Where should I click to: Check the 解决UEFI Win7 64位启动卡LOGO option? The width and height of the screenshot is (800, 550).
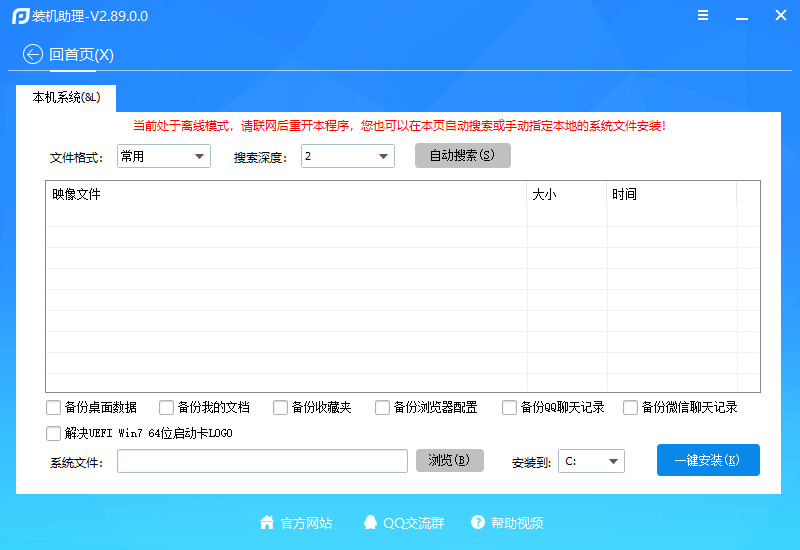pyautogui.click(x=54, y=434)
